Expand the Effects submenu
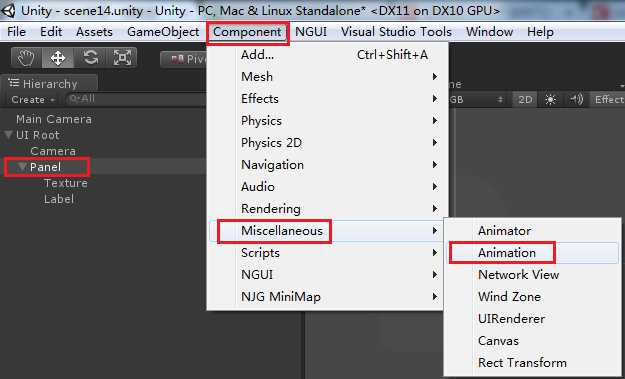This screenshot has height=379, width=625. (326, 98)
